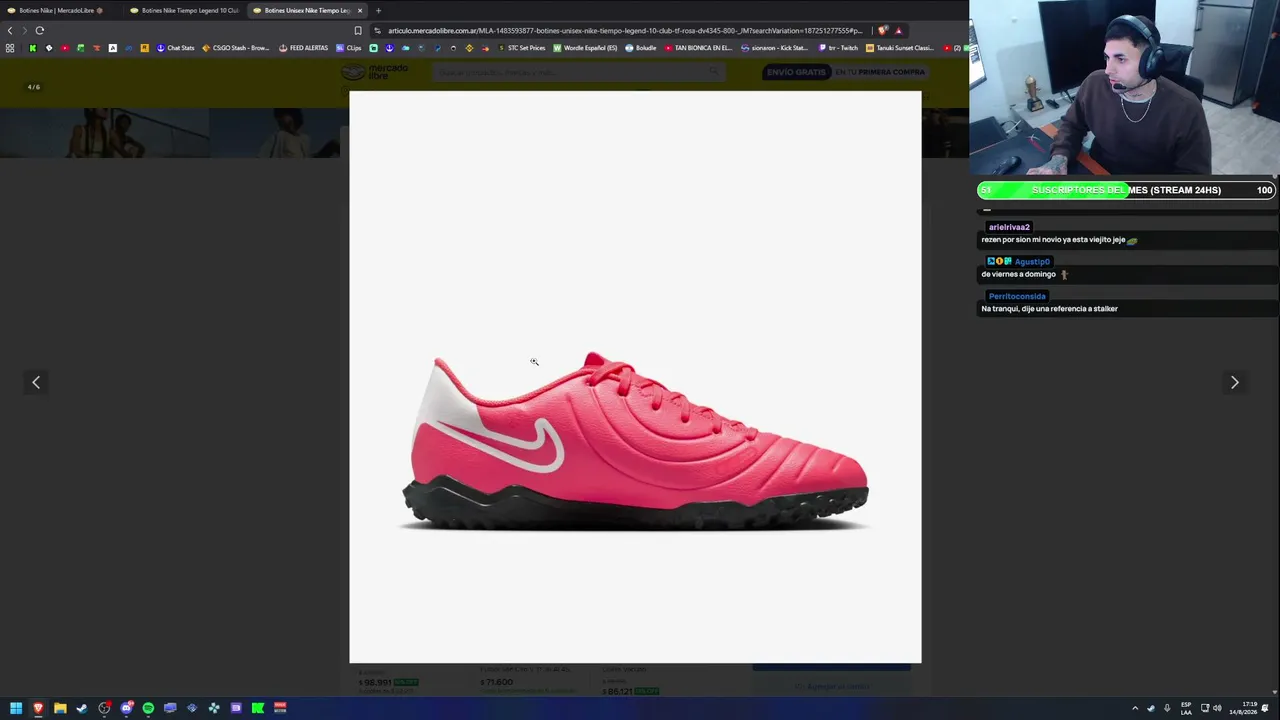Open the STC Set Prices bookmark
The width and height of the screenshot is (1280, 720).
(522, 48)
